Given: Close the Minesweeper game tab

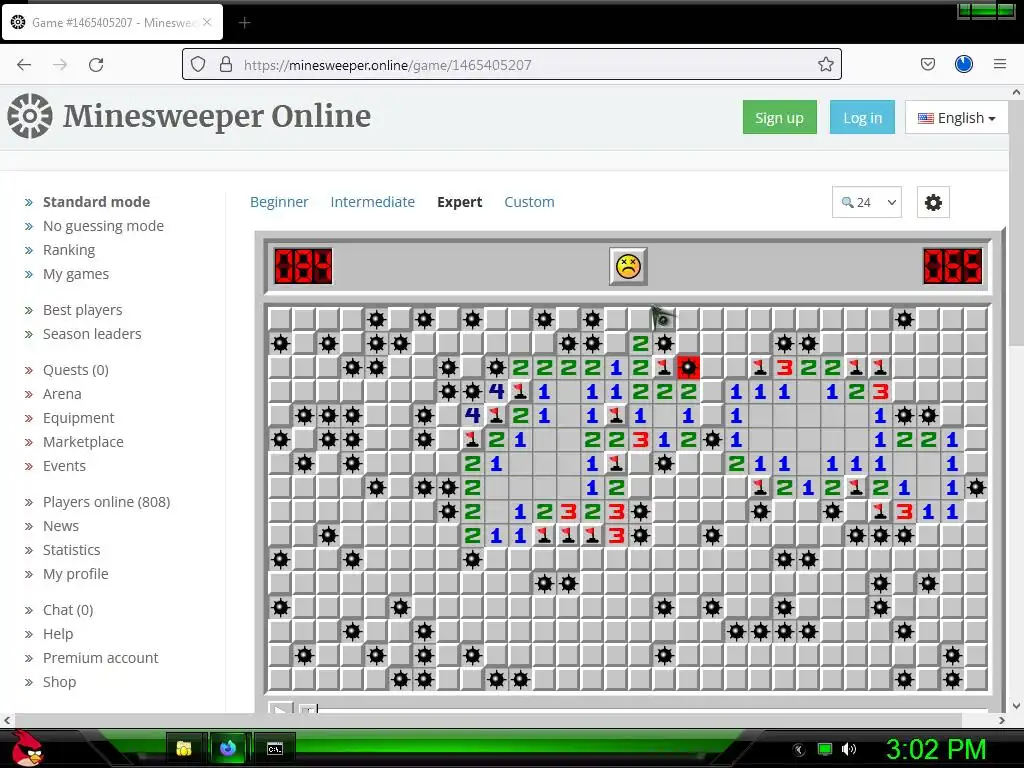Looking at the screenshot, I should pos(207,22).
